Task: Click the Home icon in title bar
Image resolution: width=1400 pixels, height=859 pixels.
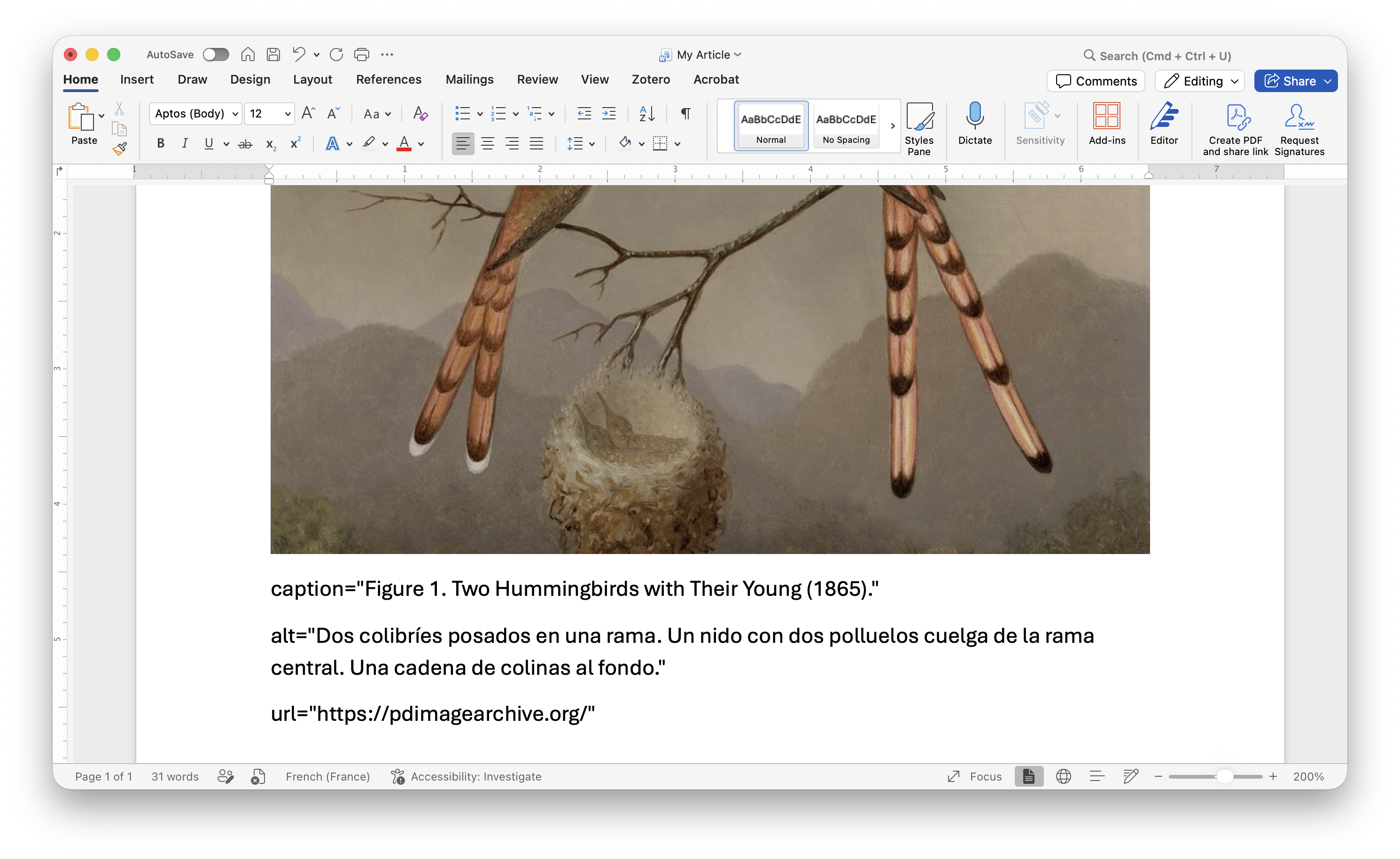Action: [x=248, y=55]
